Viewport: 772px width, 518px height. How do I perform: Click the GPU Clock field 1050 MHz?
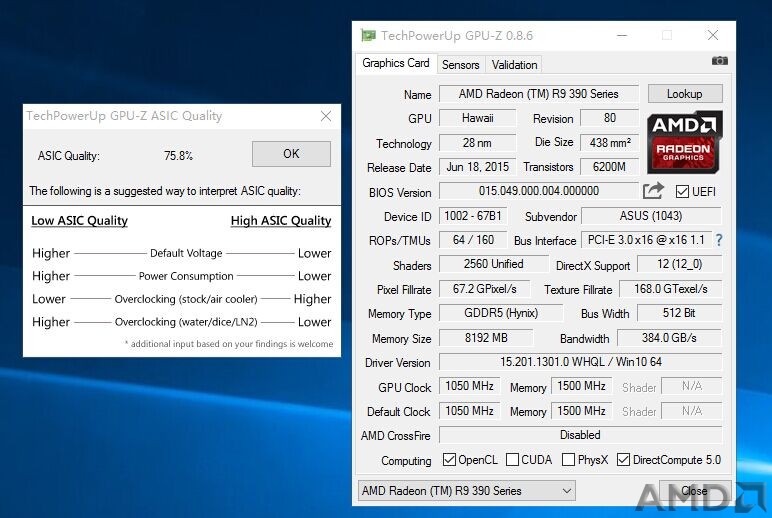[470, 386]
